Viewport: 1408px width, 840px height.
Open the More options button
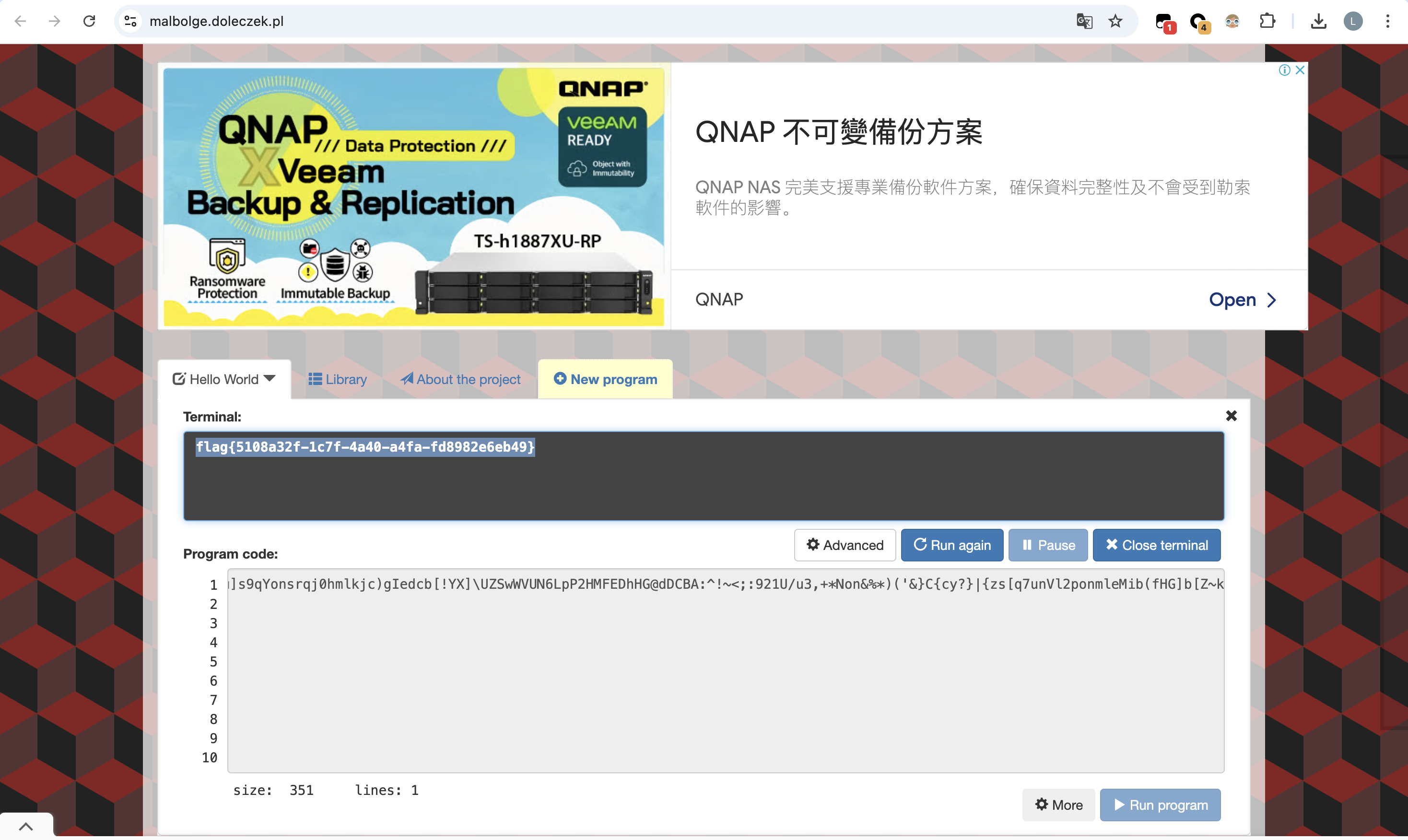tap(1059, 805)
